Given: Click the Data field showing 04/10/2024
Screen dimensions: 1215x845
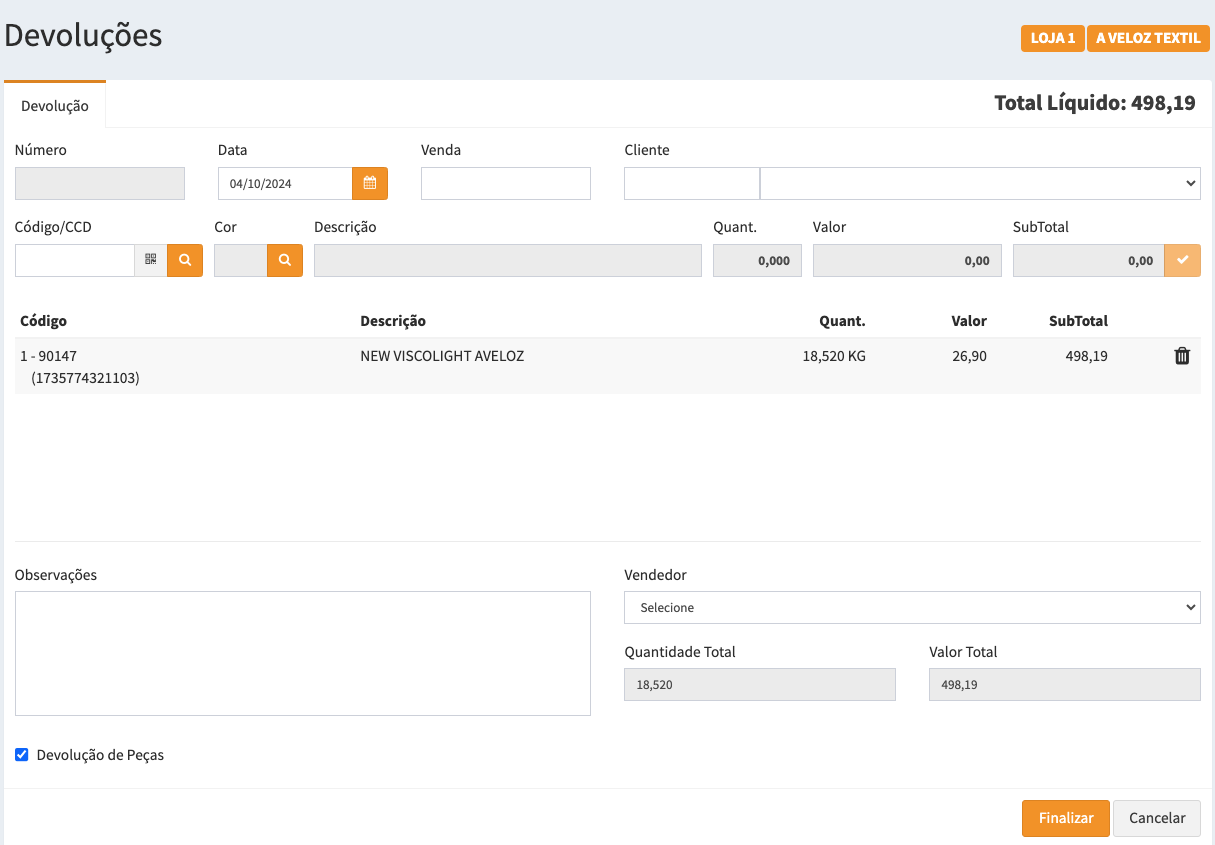Looking at the screenshot, I should coord(285,184).
